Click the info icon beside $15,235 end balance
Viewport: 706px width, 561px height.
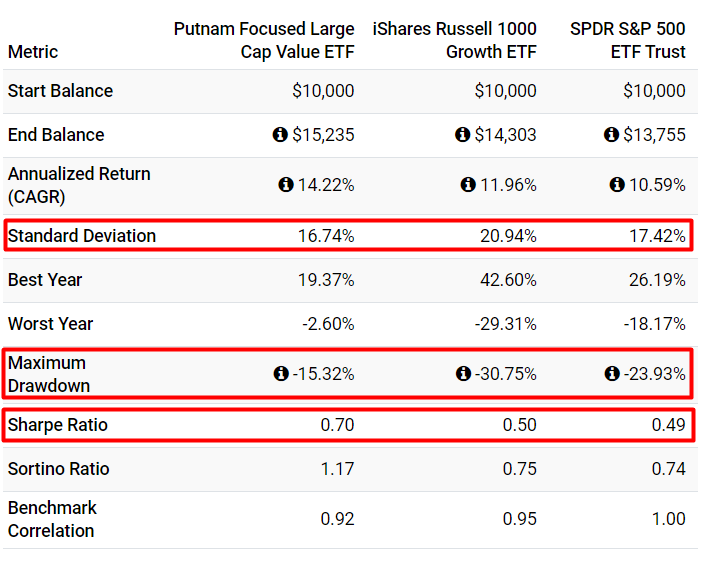(280, 135)
